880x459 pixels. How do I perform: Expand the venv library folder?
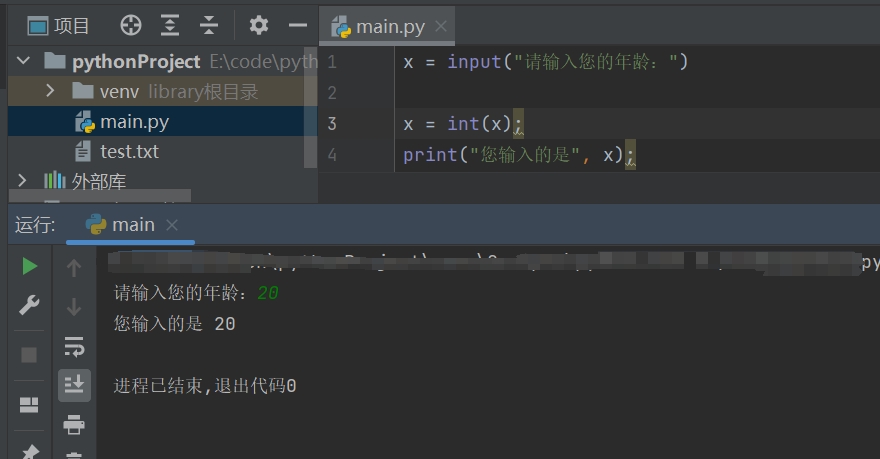point(50,90)
